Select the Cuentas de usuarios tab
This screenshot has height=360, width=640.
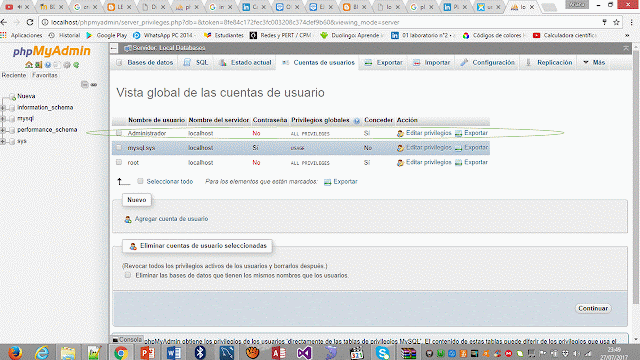[x=318, y=62]
